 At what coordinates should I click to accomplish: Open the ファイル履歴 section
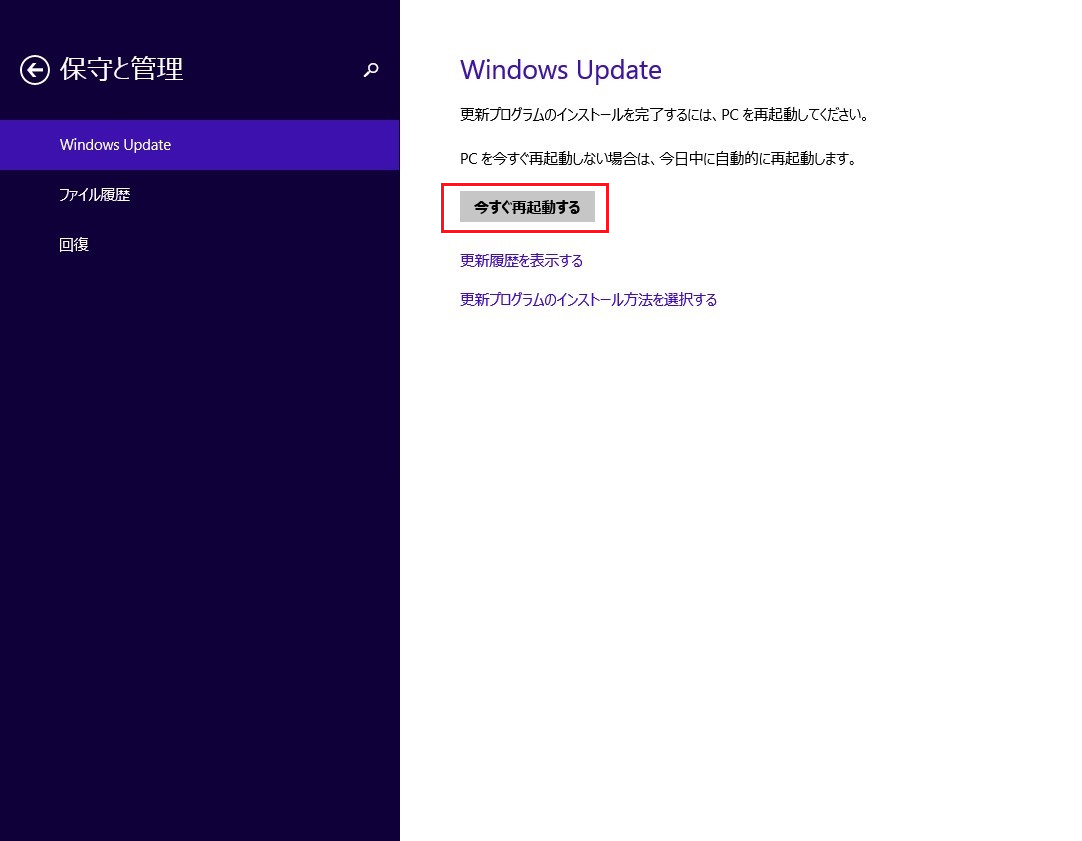coord(95,195)
